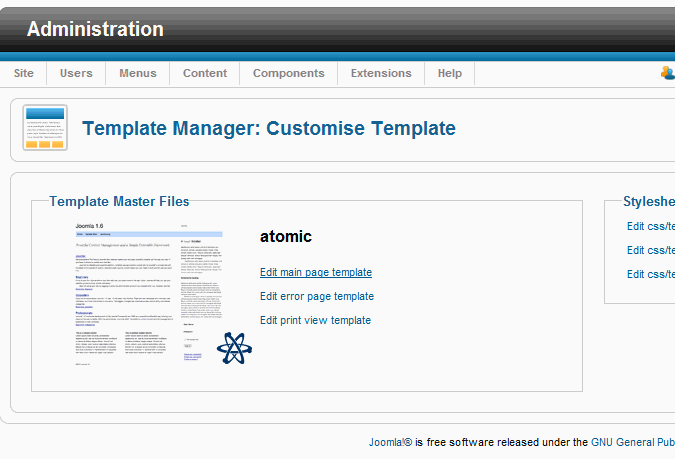Click the Joomla! link in footer

click(x=390, y=442)
